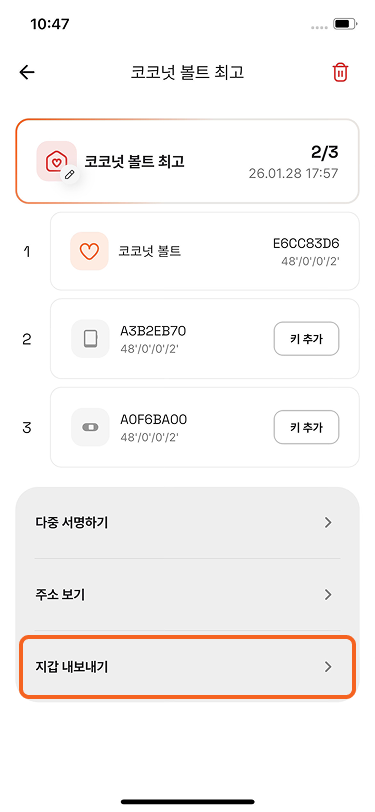
Task: Tap the 코코넛 볼트 최고 wallet header card
Action: pyautogui.click(x=188, y=161)
